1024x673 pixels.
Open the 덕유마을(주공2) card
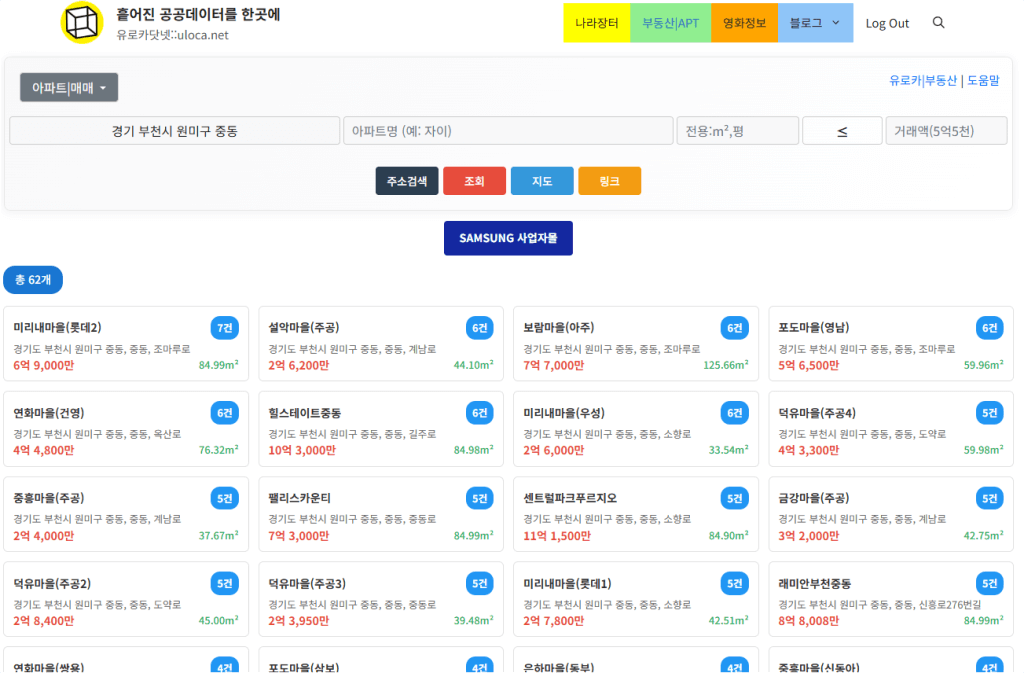[126, 599]
